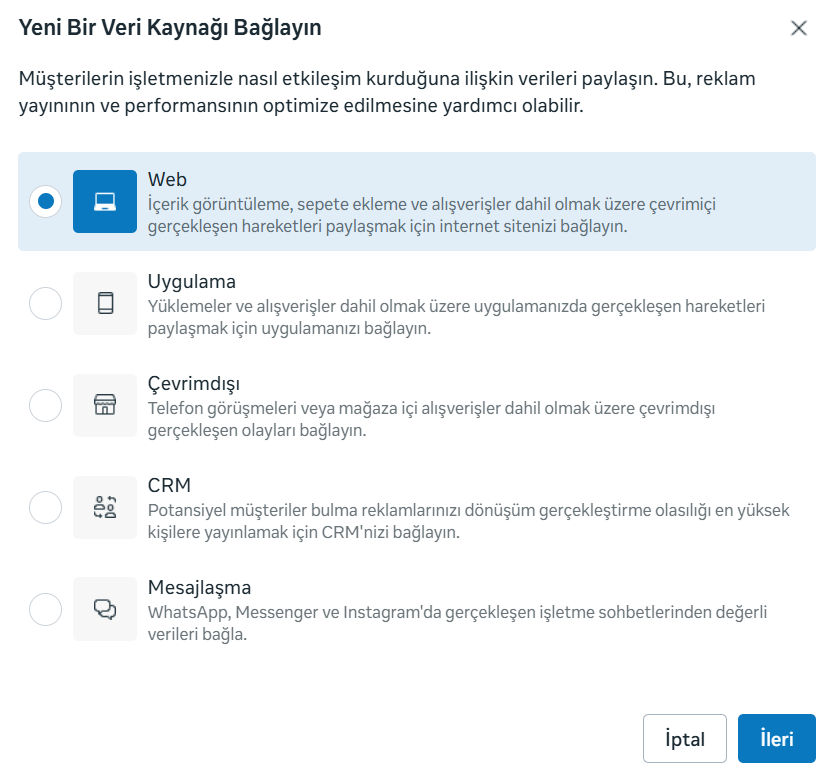Select the Web radio button
828x777 pixels.
[45, 201]
